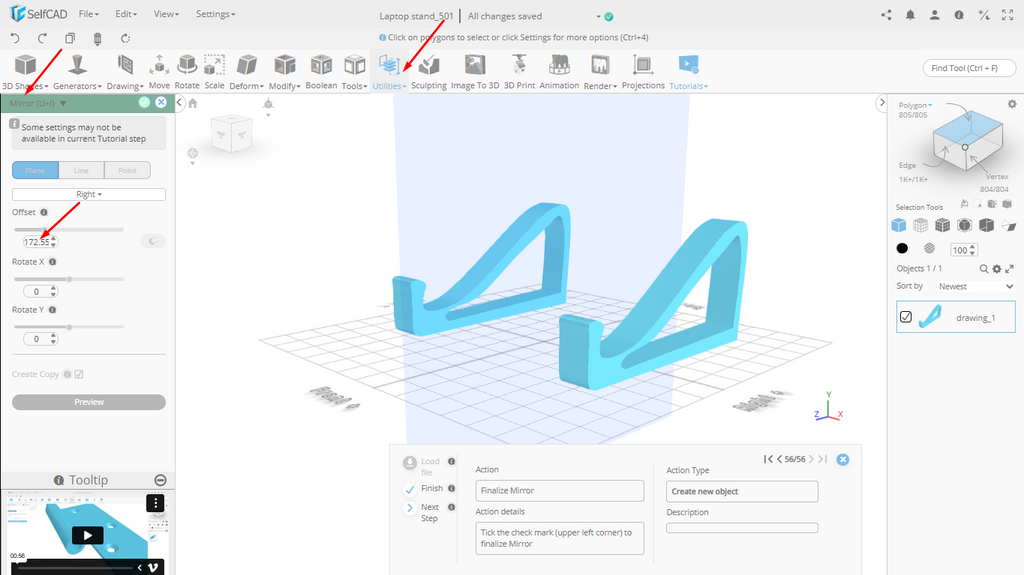Select the Plane mirror mode
Image resolution: width=1024 pixels, height=575 pixels.
[35, 171]
